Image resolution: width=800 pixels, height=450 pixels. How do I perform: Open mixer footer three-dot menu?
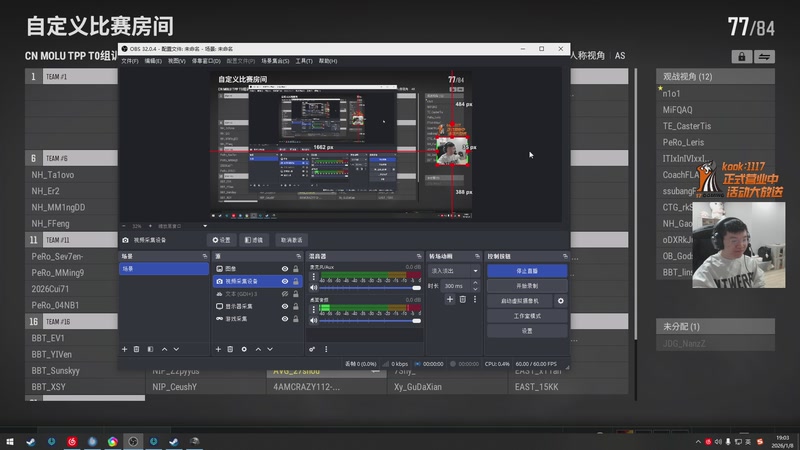tap(326, 349)
